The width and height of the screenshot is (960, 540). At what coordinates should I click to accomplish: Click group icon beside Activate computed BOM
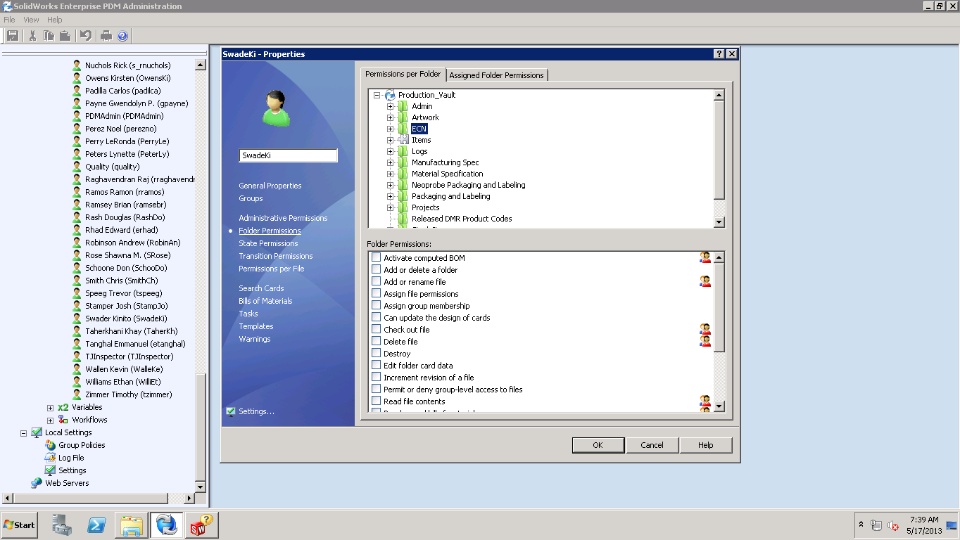705,258
